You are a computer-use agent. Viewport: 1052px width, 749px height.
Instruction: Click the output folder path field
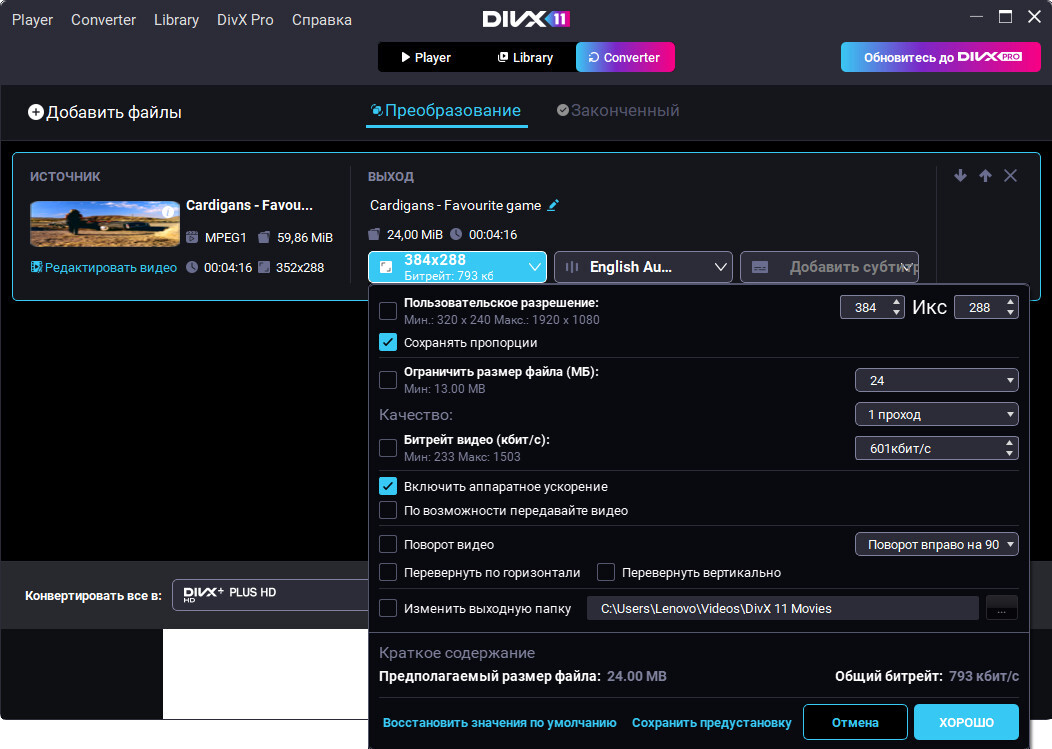pyautogui.click(x=782, y=608)
